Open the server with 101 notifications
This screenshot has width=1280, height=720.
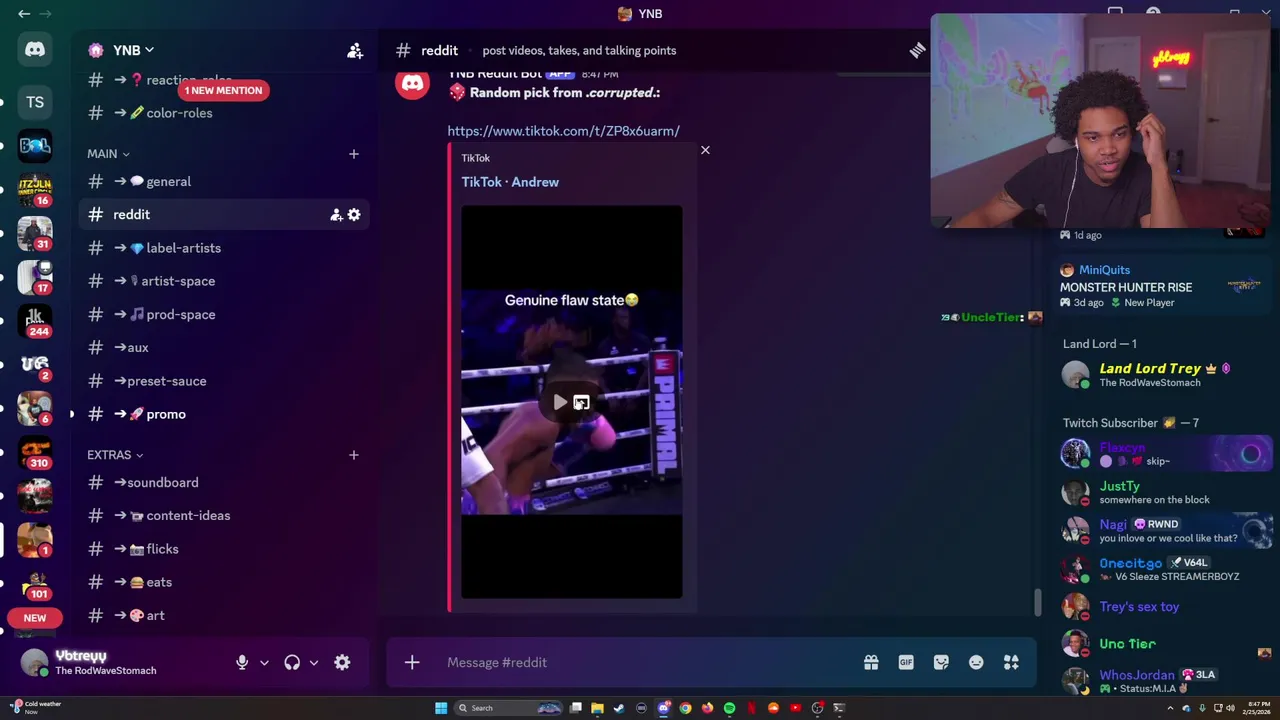[x=35, y=583]
